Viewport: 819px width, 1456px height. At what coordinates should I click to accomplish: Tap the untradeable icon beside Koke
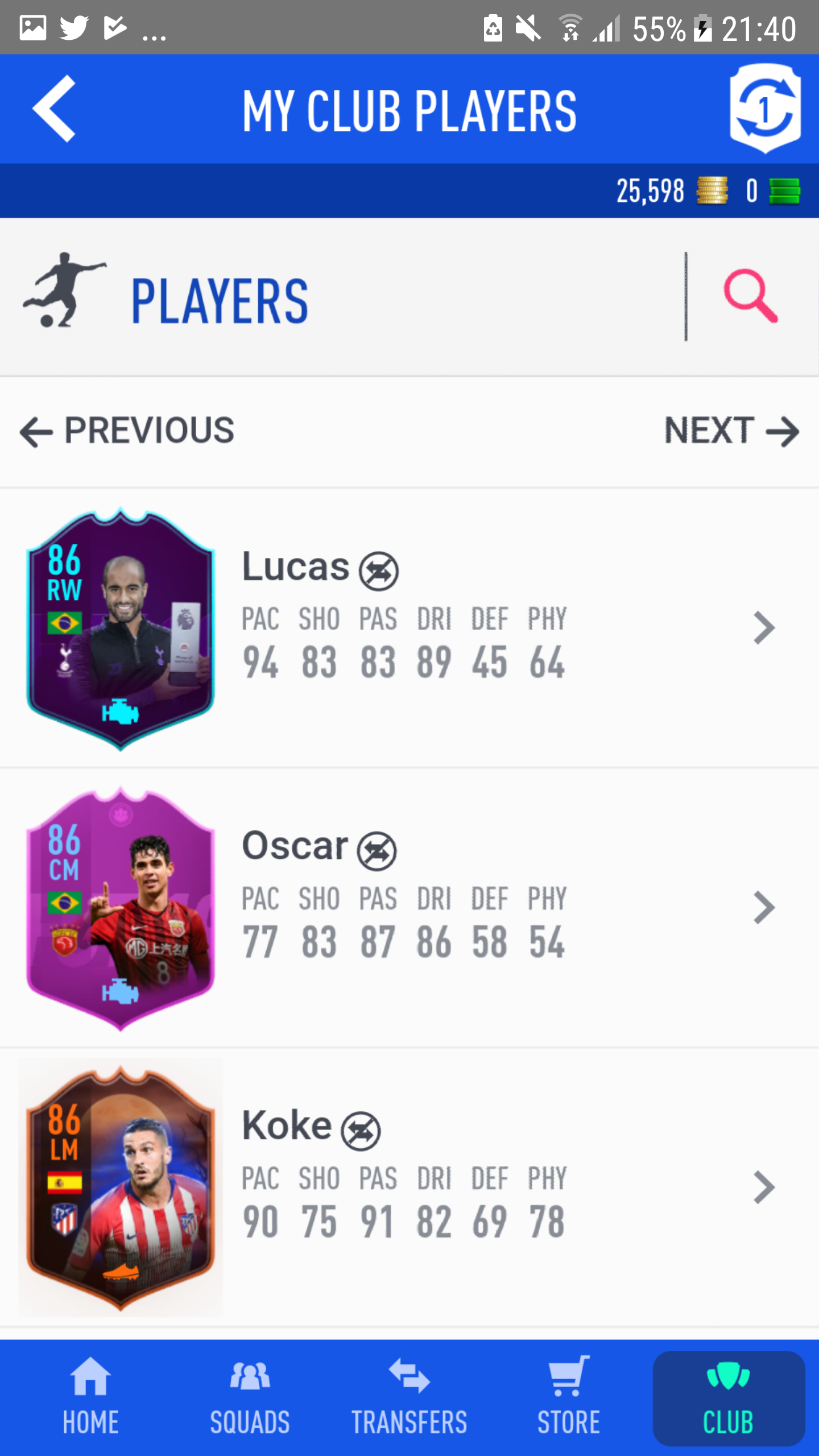coord(361,1131)
